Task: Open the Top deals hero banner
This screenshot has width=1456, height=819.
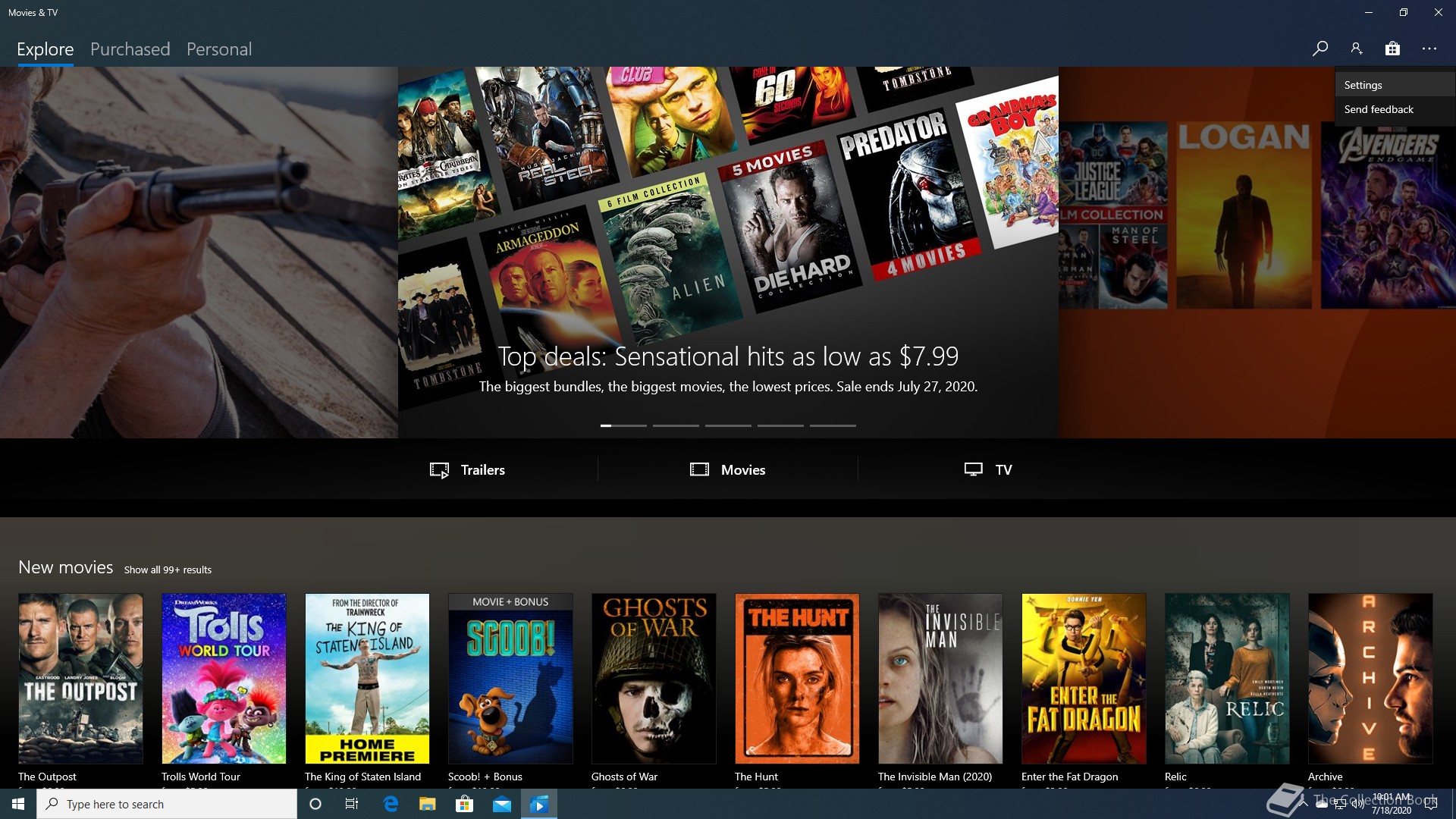Action: 728,252
